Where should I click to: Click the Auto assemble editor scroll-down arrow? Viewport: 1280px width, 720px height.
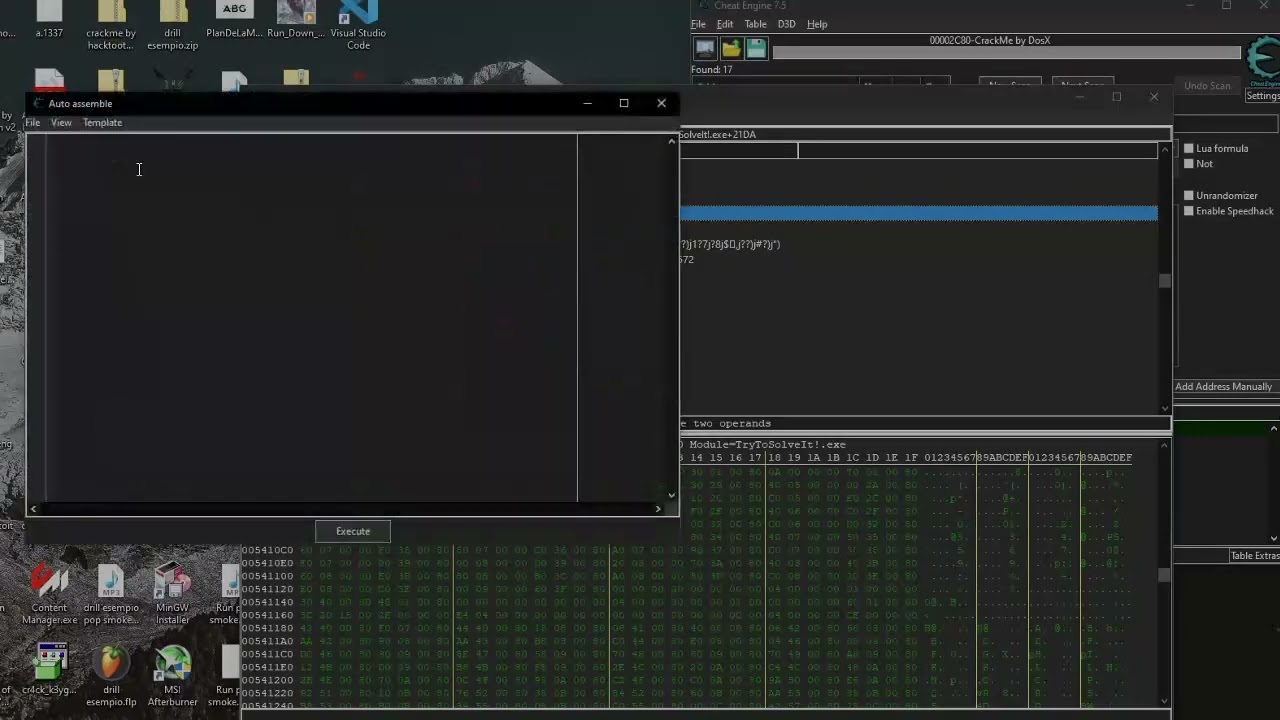[672, 495]
